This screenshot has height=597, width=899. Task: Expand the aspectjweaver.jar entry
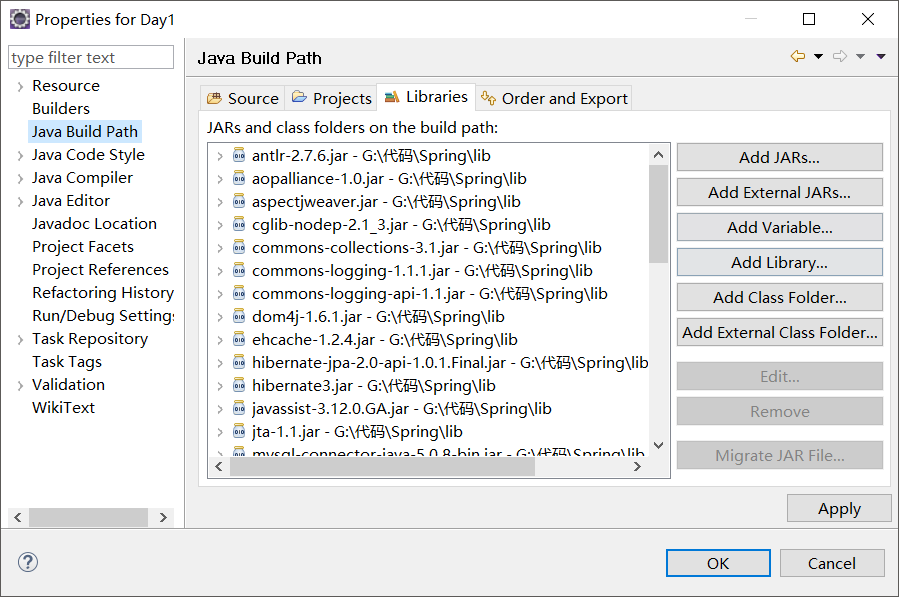tap(220, 202)
